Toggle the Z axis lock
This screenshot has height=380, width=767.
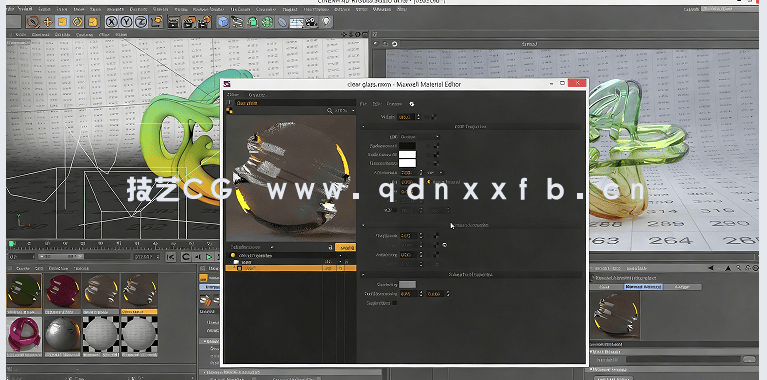click(x=141, y=22)
